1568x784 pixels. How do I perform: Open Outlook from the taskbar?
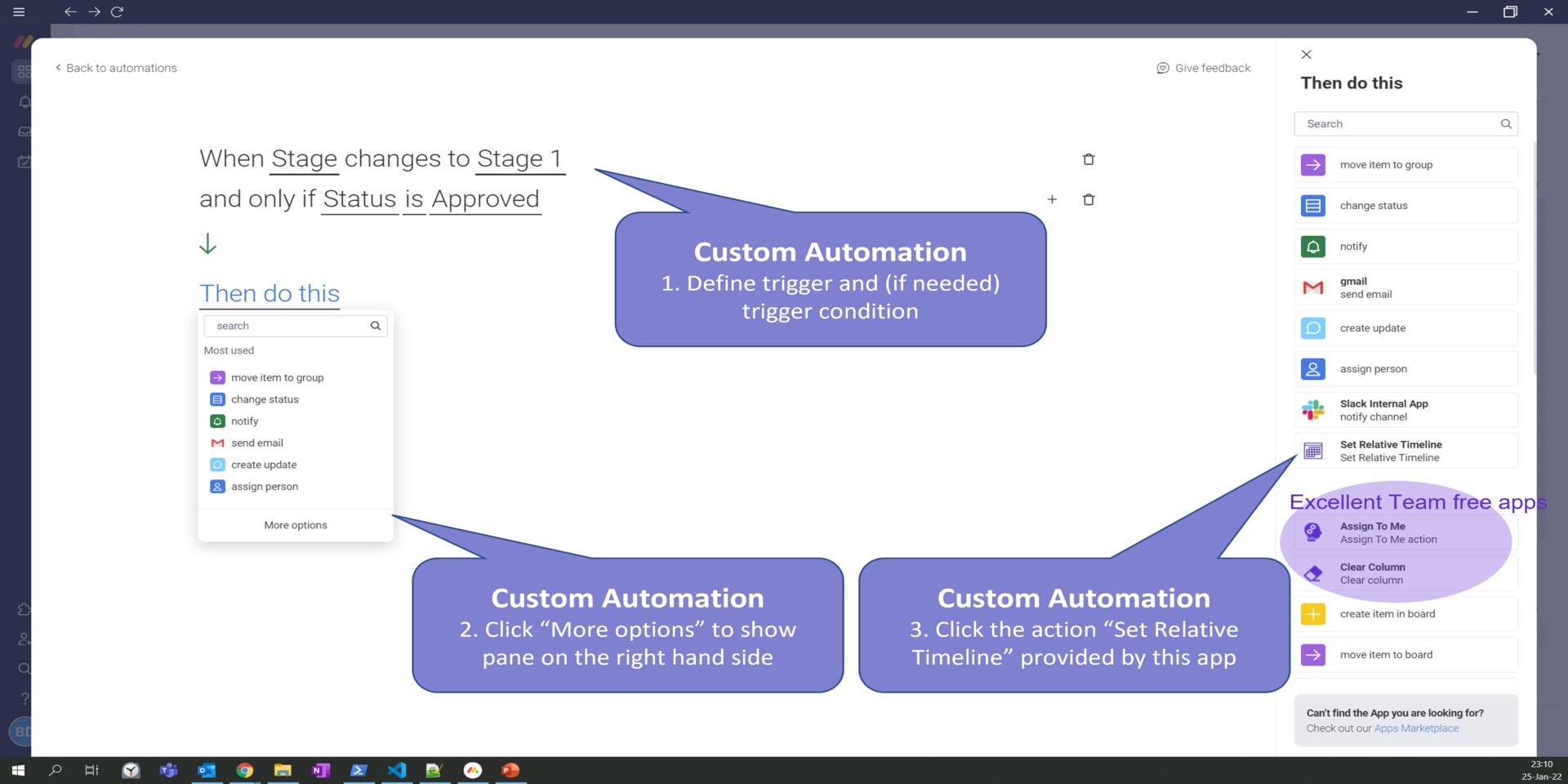tap(207, 770)
